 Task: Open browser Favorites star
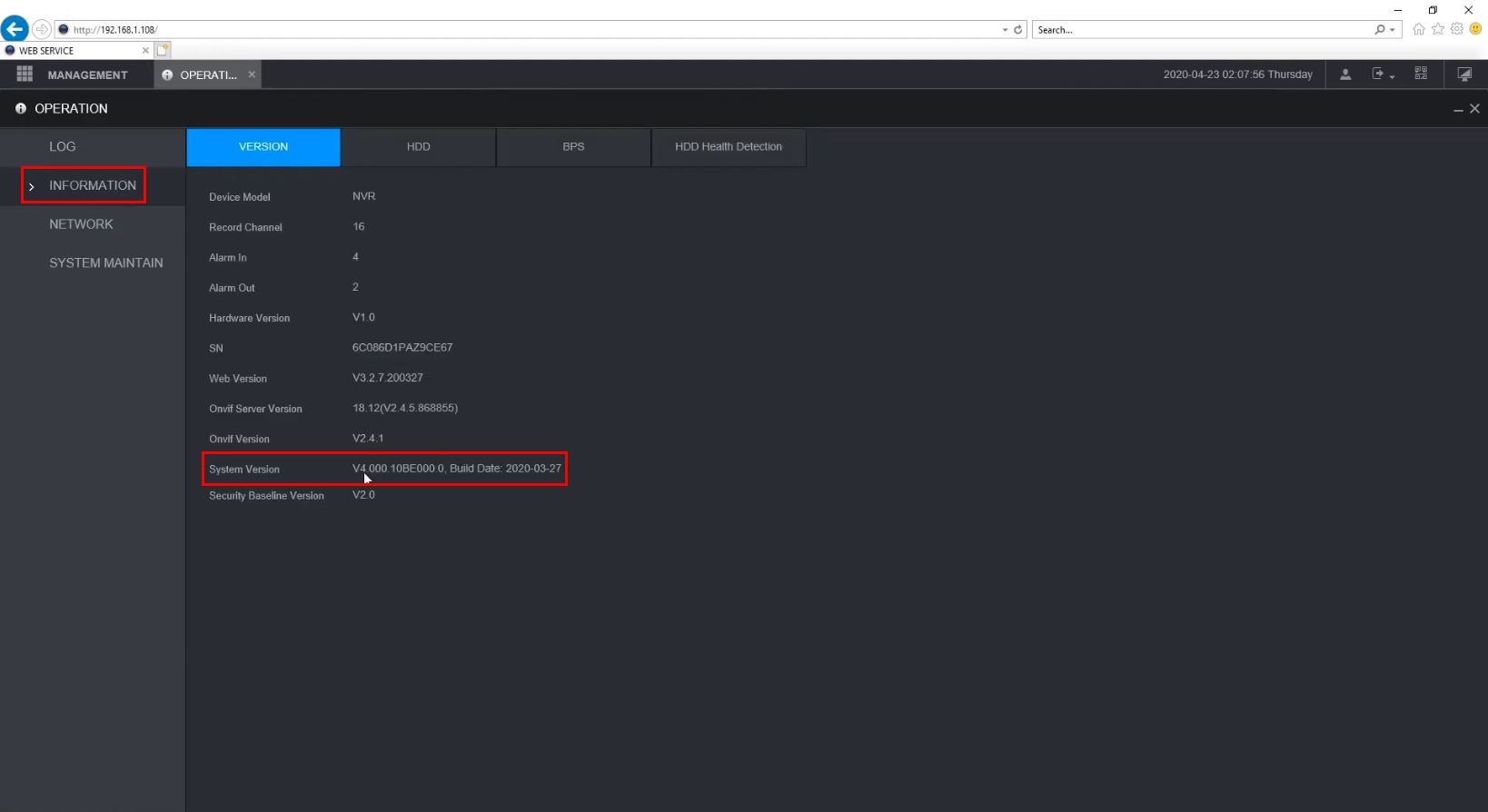[1438, 29]
